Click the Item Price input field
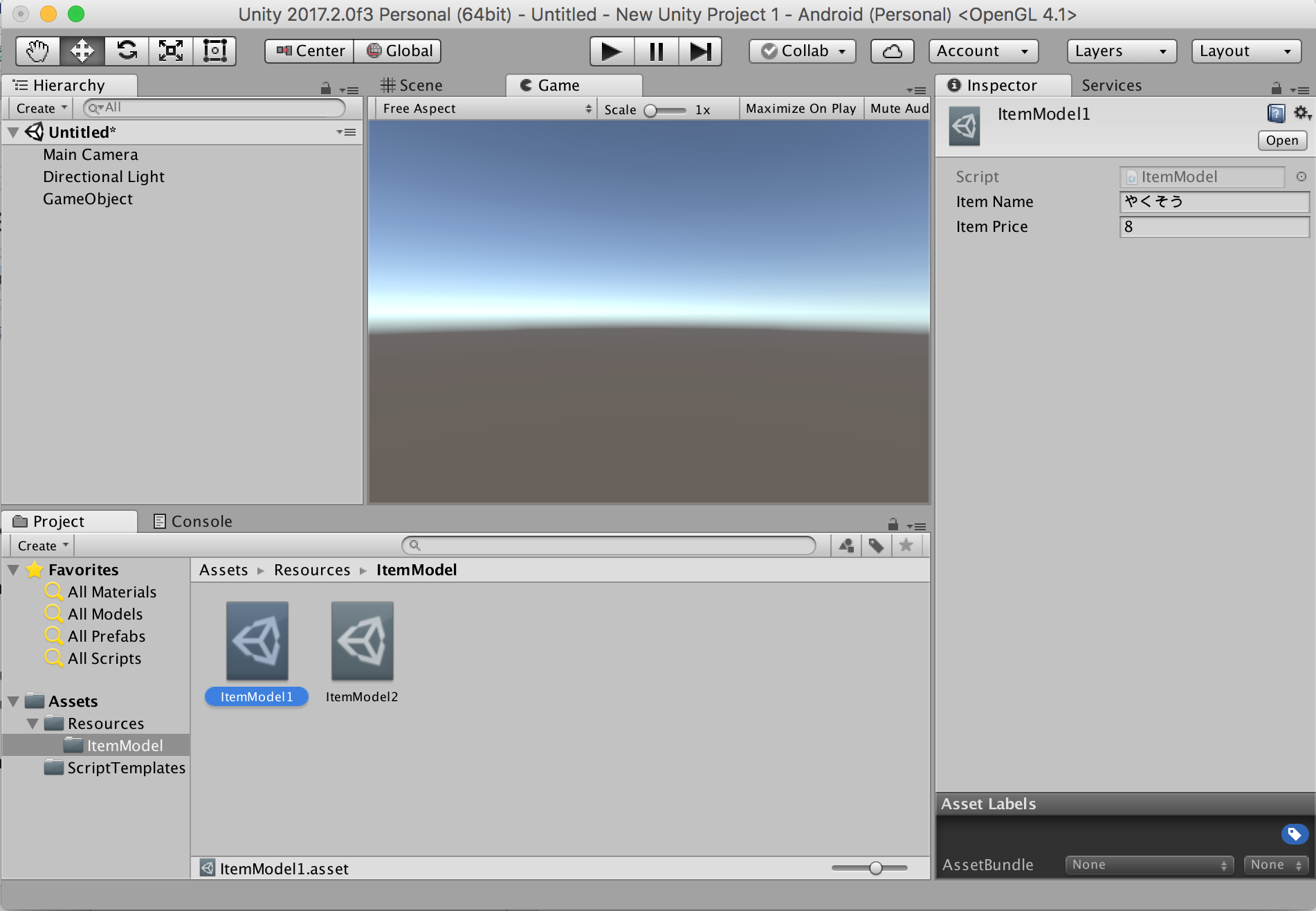This screenshot has height=911, width=1316. coord(1214,226)
